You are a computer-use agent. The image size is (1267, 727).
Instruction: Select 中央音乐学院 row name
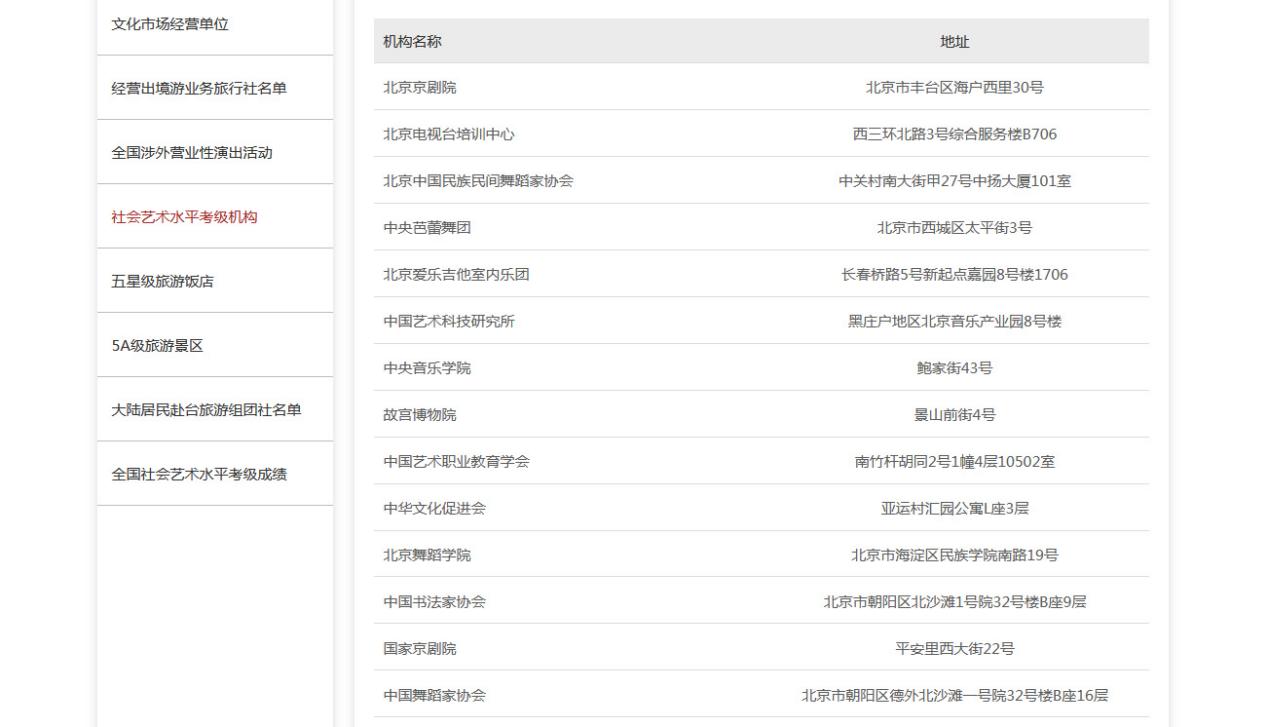click(x=427, y=368)
